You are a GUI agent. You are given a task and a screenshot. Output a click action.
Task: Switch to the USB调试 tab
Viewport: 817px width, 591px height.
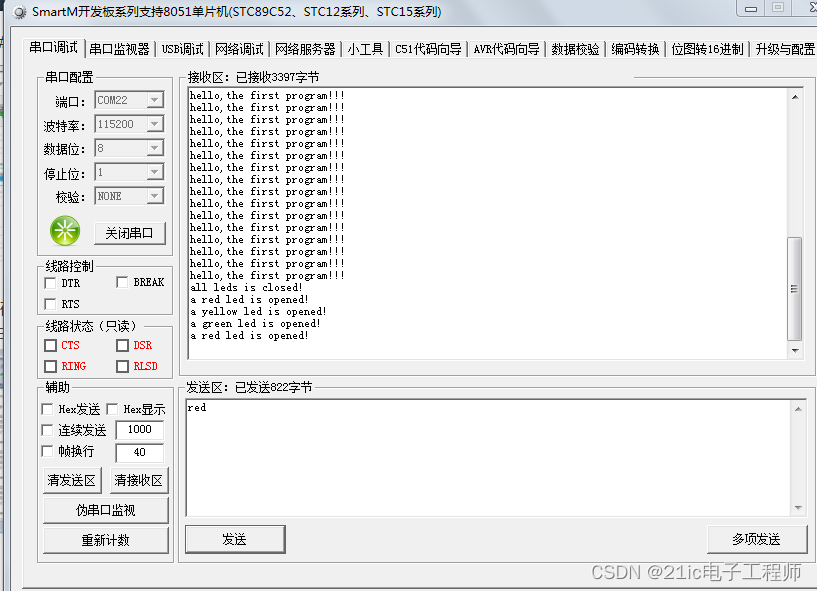click(x=182, y=50)
